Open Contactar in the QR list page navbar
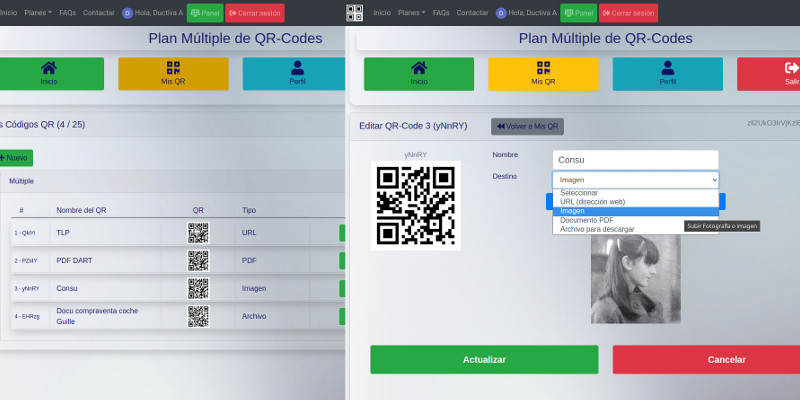Screen dimensions: 800x400 [x=99, y=13]
